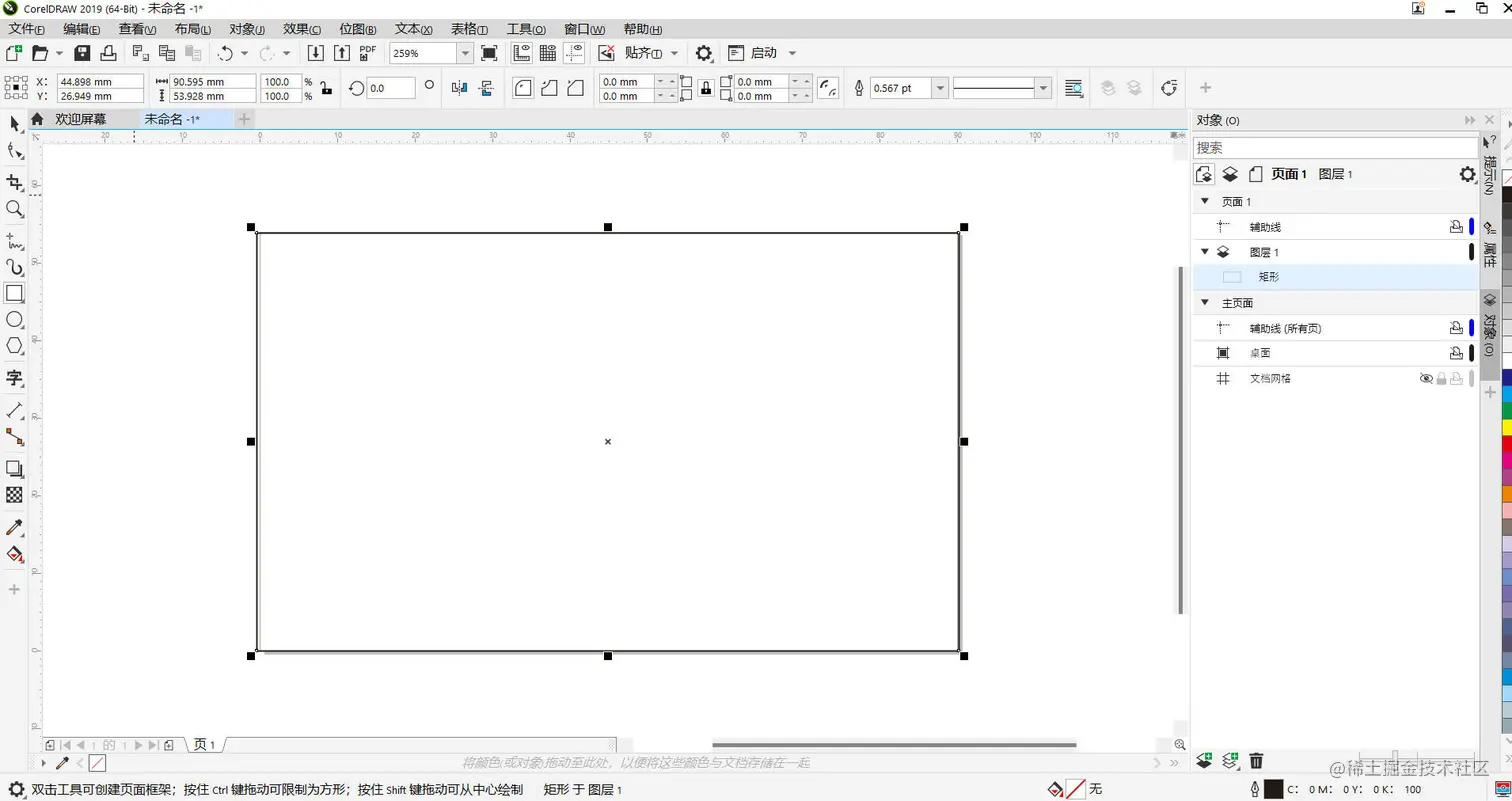Pick the red swatch in the palette

click(x=1506, y=443)
